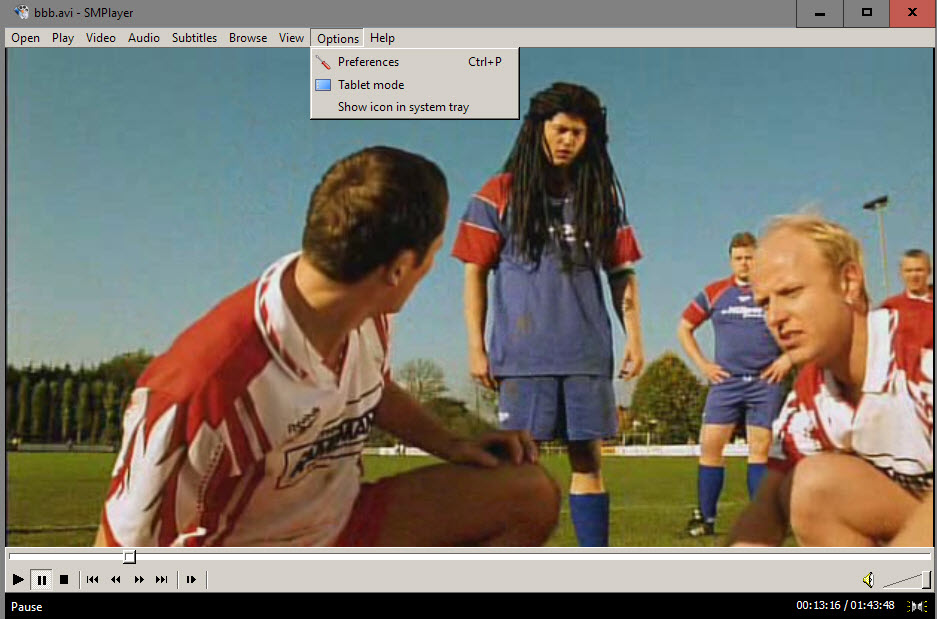Maximize the SMPlayer window
This screenshot has height=619, width=937.
click(x=866, y=13)
